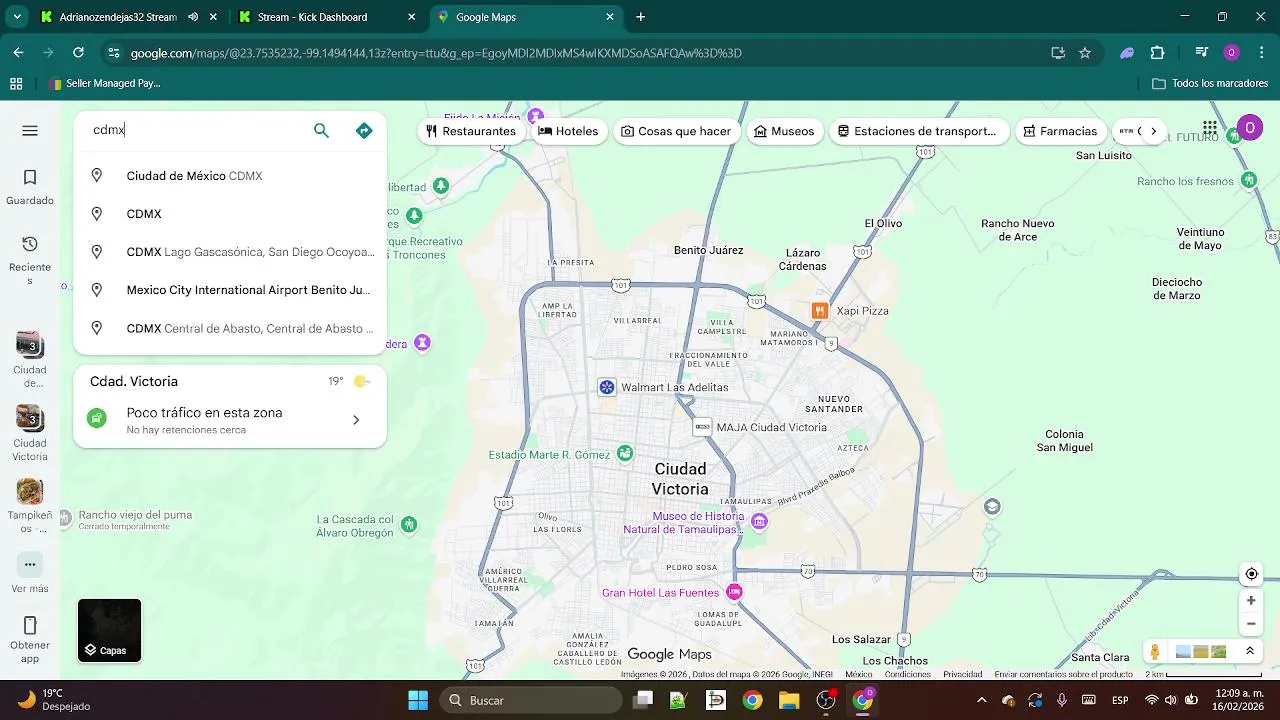Screen dimensions: 1280x720
Task: Open the Seller Managed Pay bookmark
Action: (104, 84)
